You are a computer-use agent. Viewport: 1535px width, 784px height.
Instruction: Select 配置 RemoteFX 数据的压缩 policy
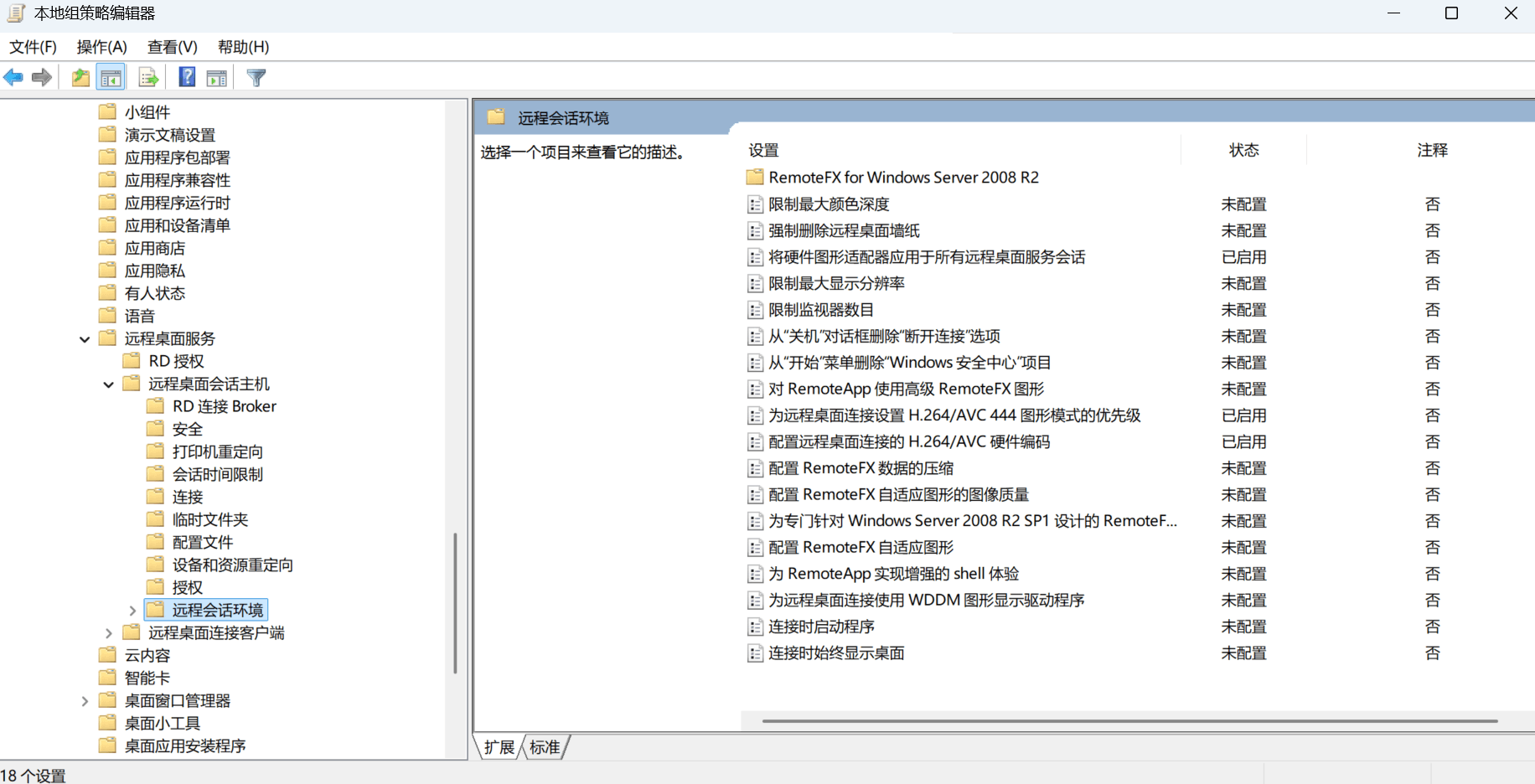click(x=861, y=468)
